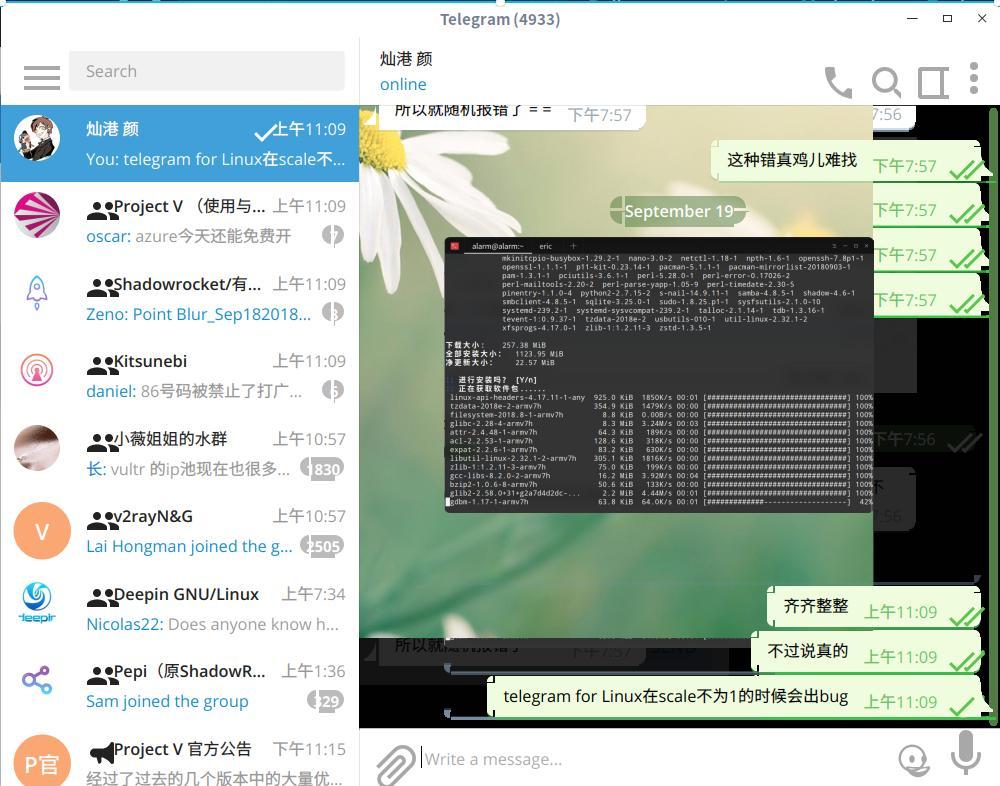Click the Nicolas22: Does anyone know preview
1000x786 pixels.
pos(212,624)
